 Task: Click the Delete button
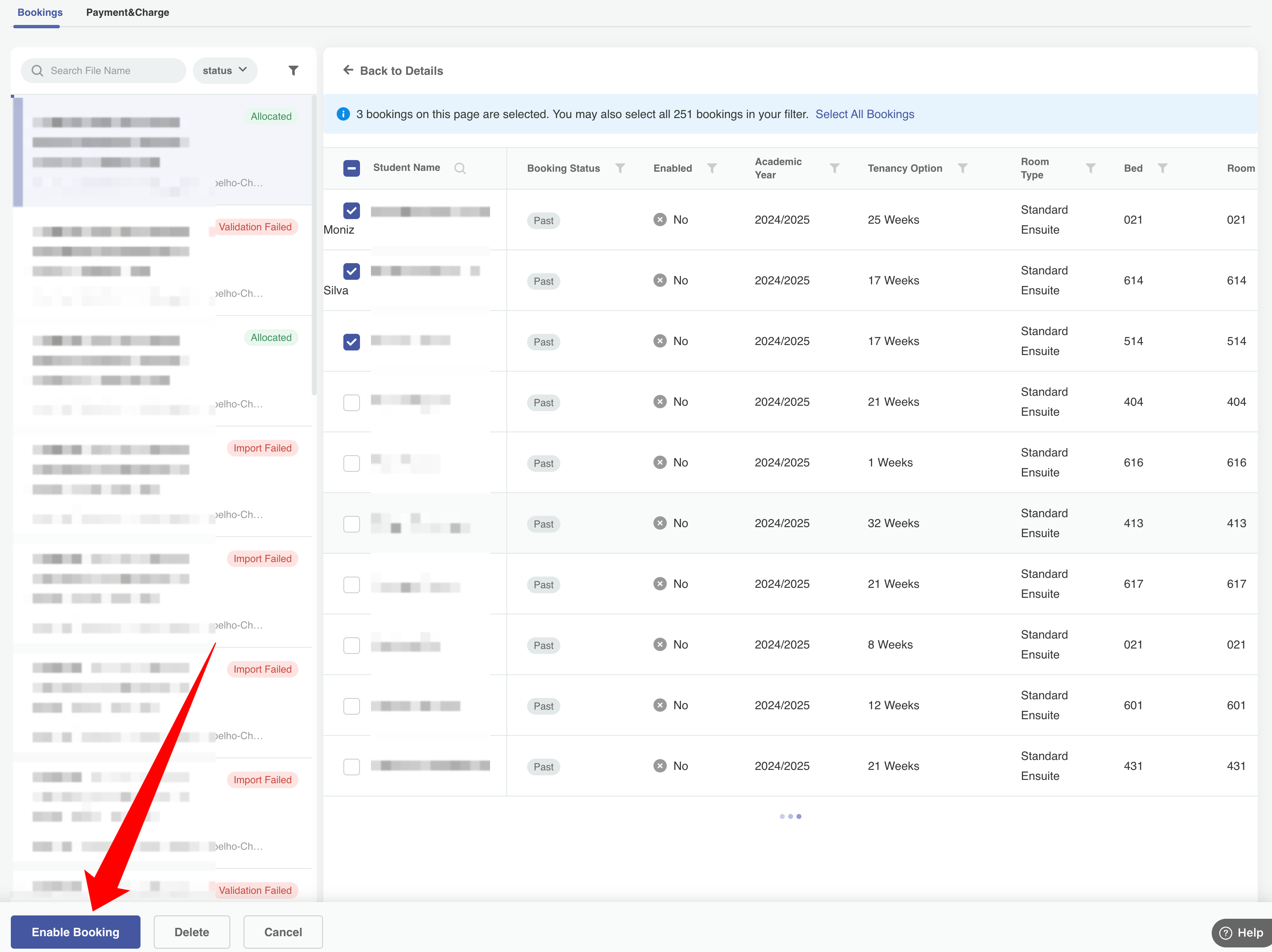click(x=192, y=932)
